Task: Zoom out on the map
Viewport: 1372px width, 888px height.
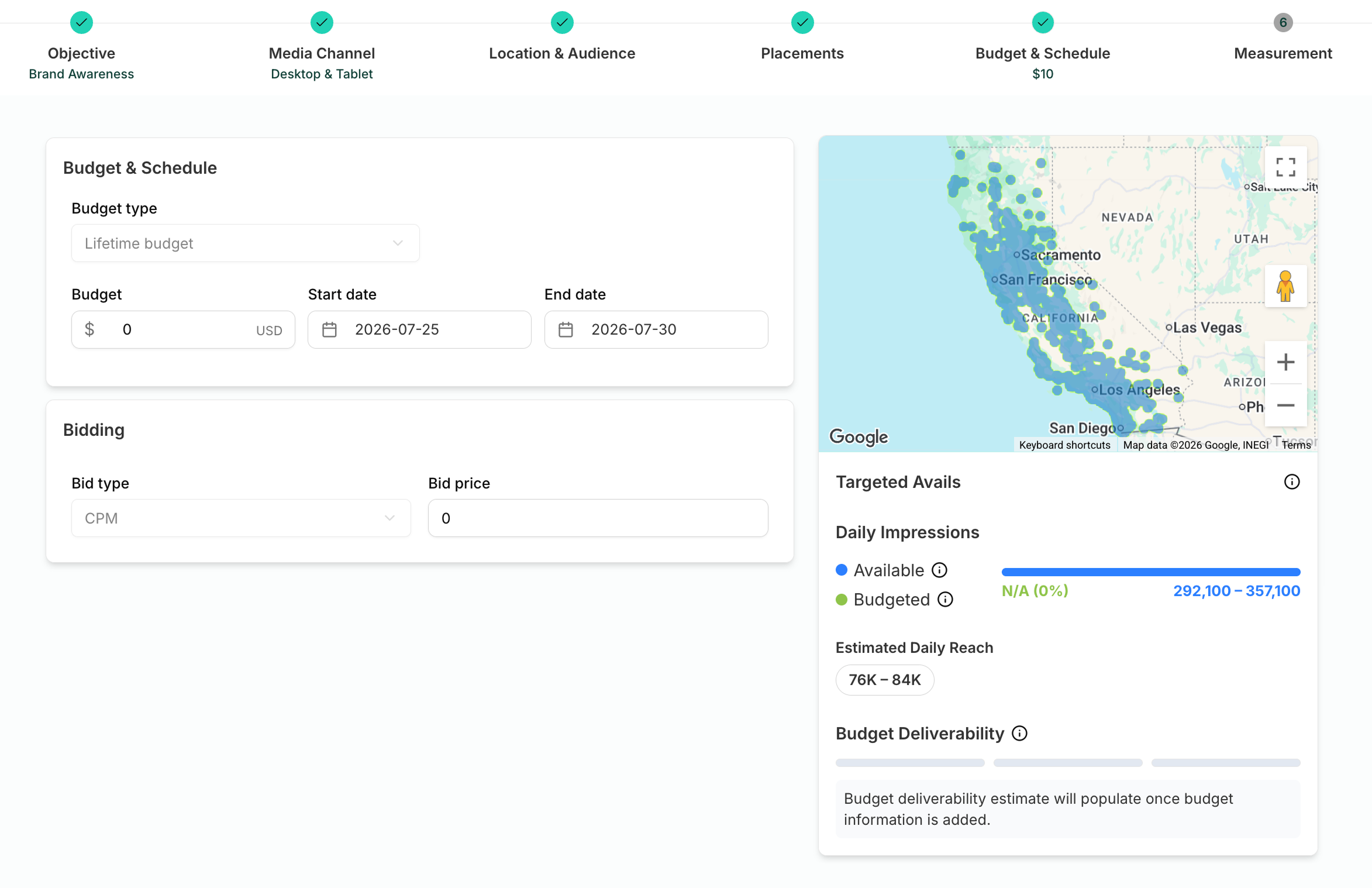Action: coord(1285,405)
